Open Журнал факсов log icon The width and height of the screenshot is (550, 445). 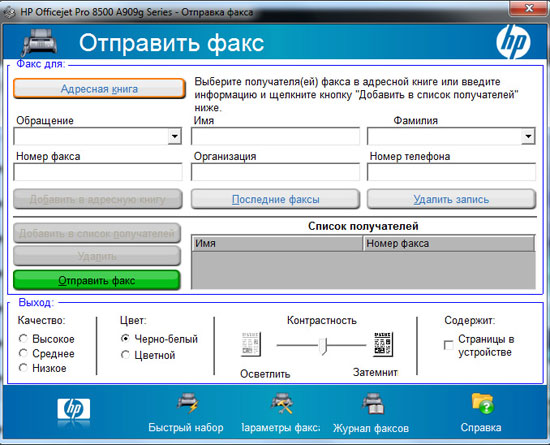click(373, 404)
